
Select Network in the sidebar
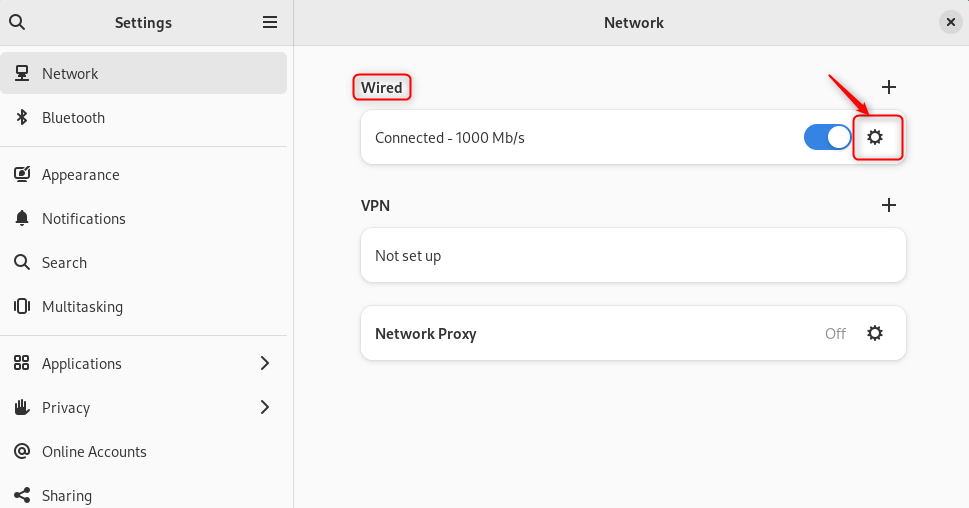(143, 73)
